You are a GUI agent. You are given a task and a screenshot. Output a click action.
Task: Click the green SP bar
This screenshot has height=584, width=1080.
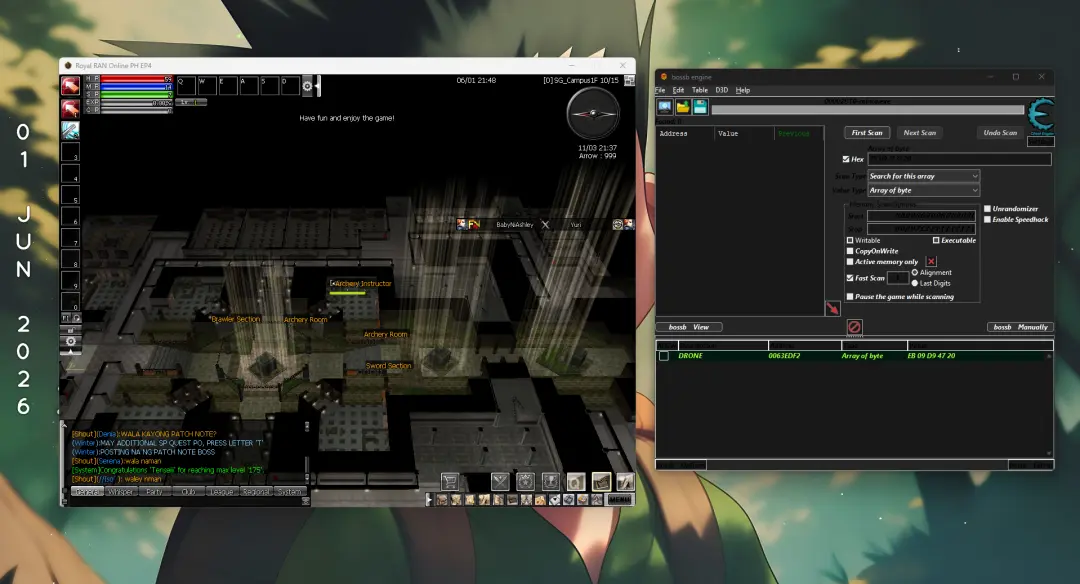pyautogui.click(x=137, y=94)
